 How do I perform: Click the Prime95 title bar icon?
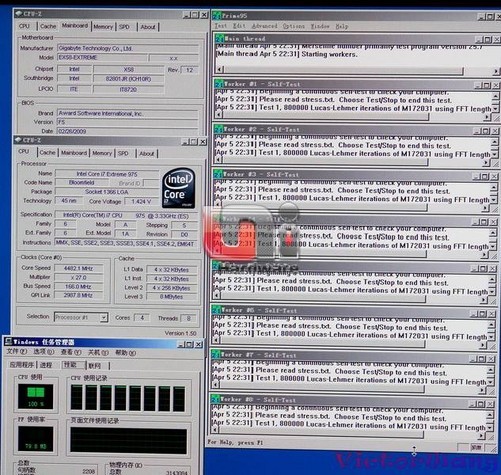217,15
